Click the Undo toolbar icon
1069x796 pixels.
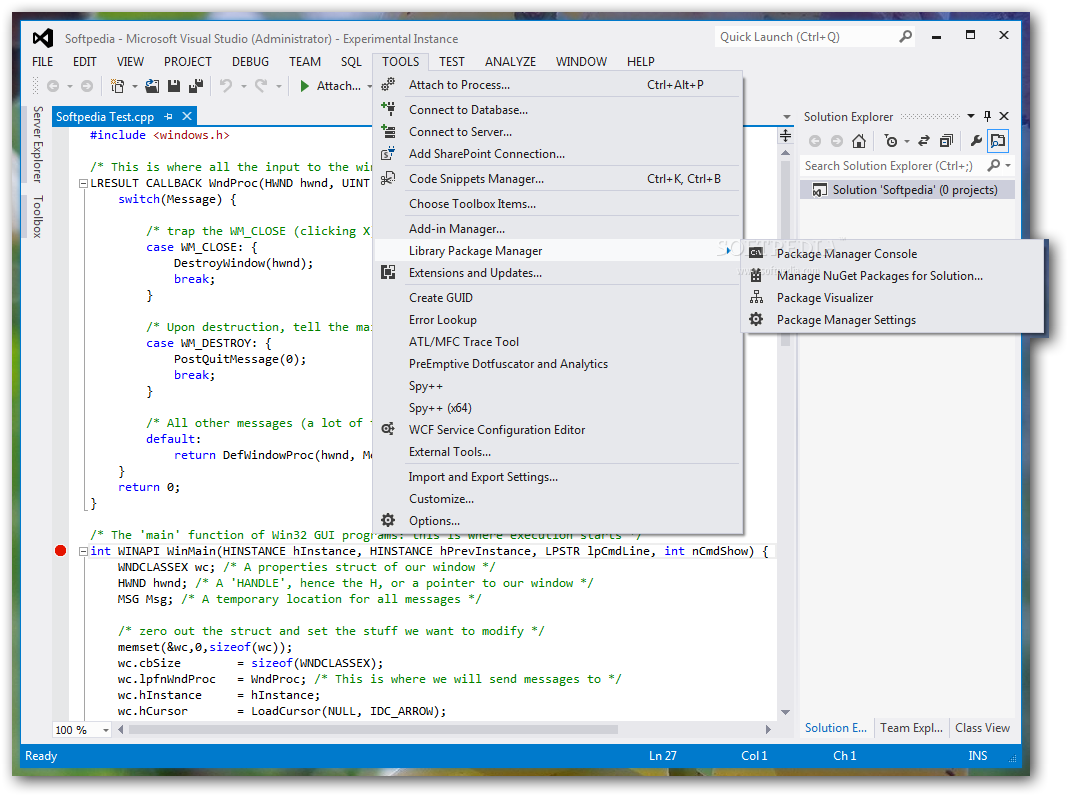click(226, 86)
